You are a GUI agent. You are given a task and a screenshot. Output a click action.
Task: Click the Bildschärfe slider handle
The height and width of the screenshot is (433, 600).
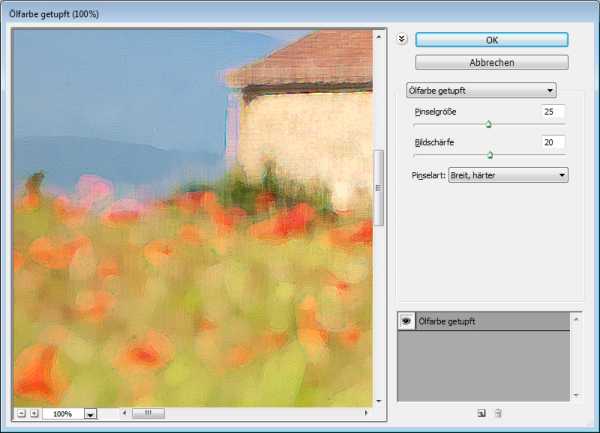[x=490, y=155]
